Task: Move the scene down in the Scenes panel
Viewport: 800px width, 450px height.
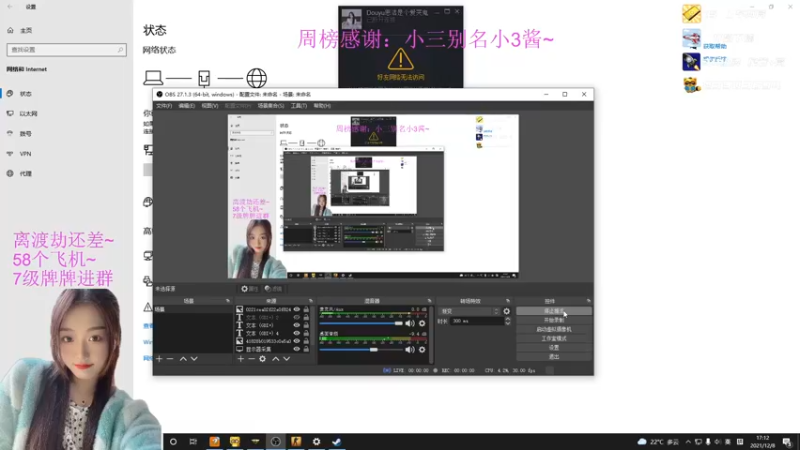Action: 194,359
